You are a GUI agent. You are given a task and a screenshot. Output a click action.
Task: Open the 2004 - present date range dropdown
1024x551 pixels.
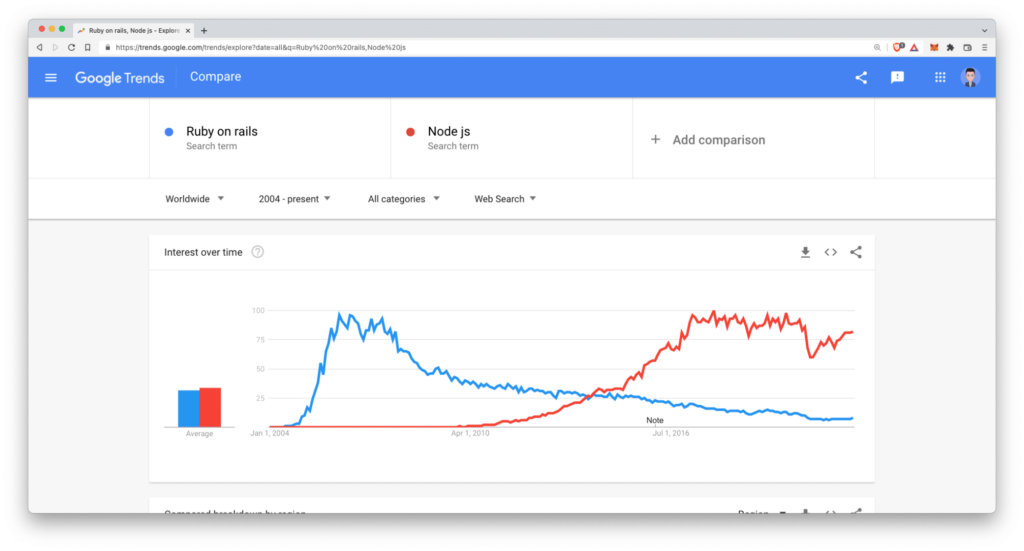pyautogui.click(x=294, y=199)
